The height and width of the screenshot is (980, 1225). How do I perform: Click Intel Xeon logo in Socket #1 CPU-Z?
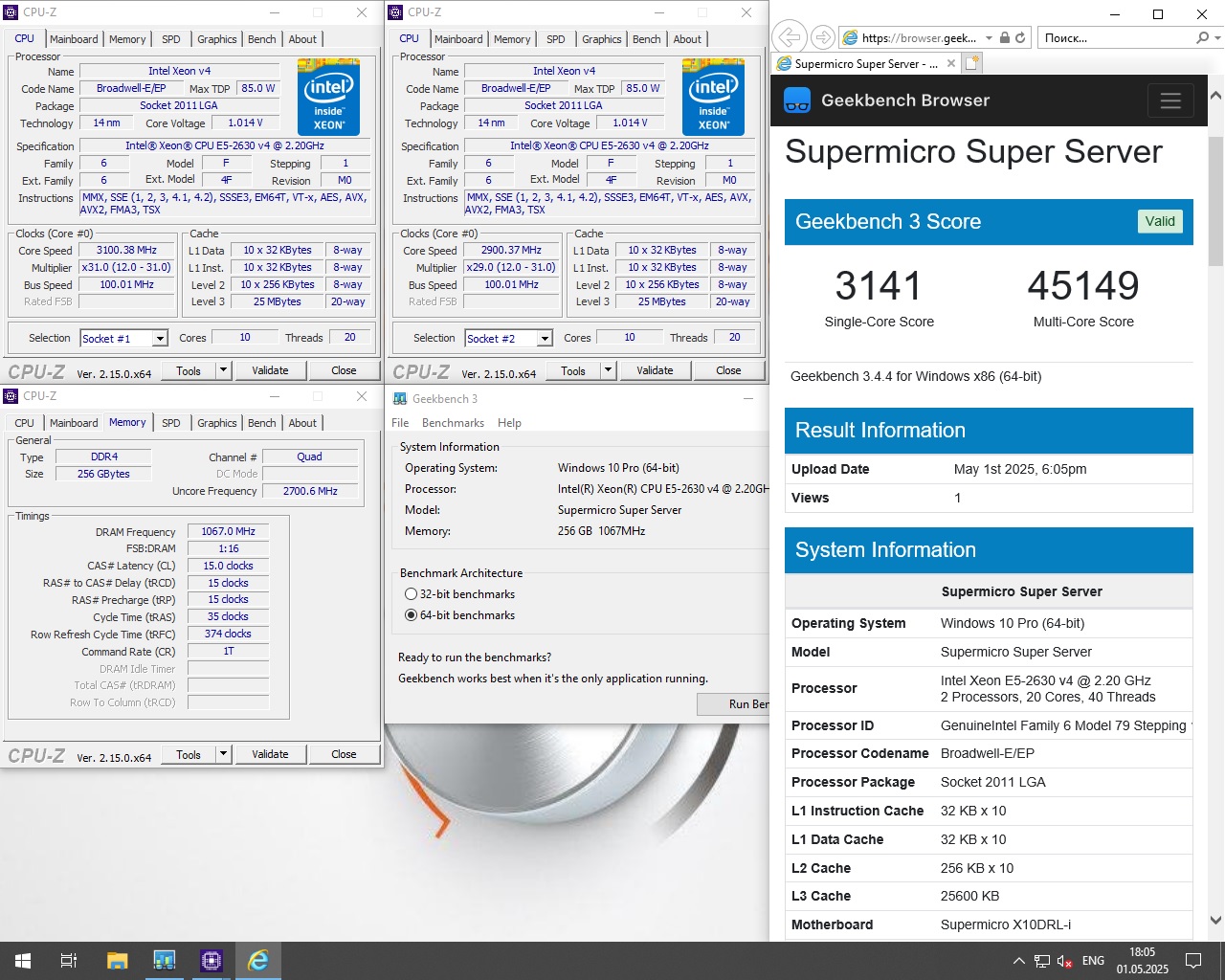[x=328, y=96]
